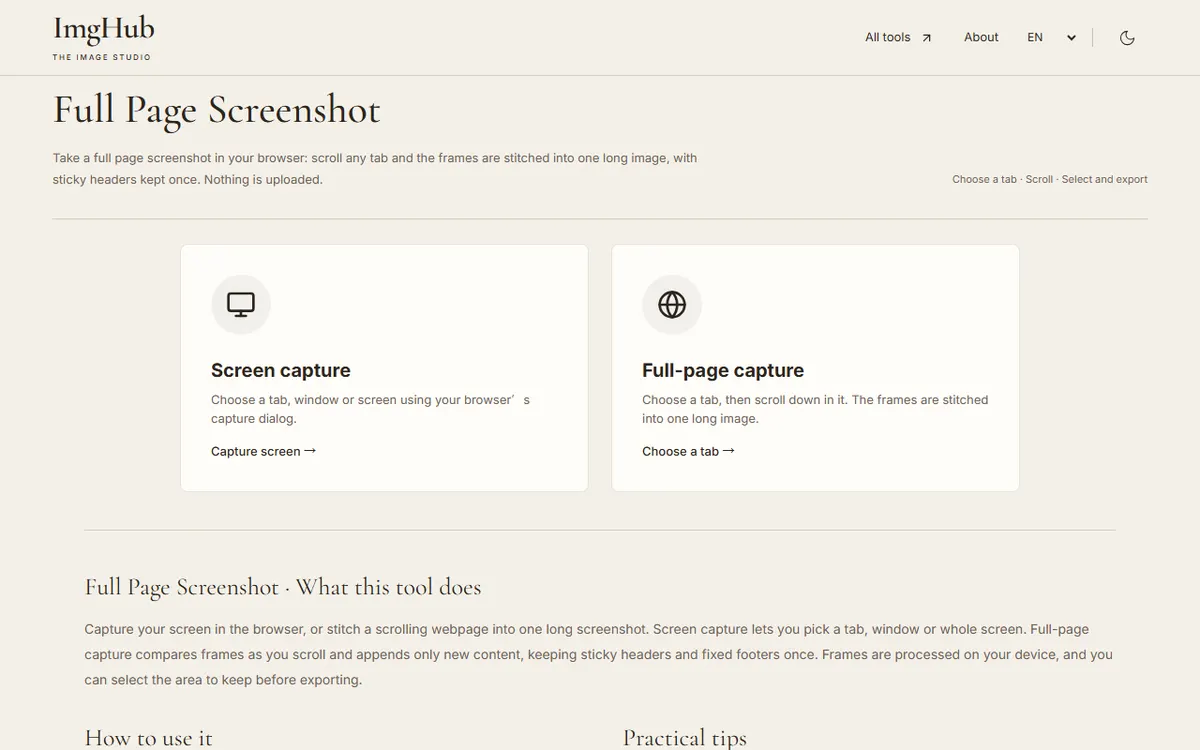Go to the About page
Viewport: 1200px width, 750px height.
(x=981, y=37)
